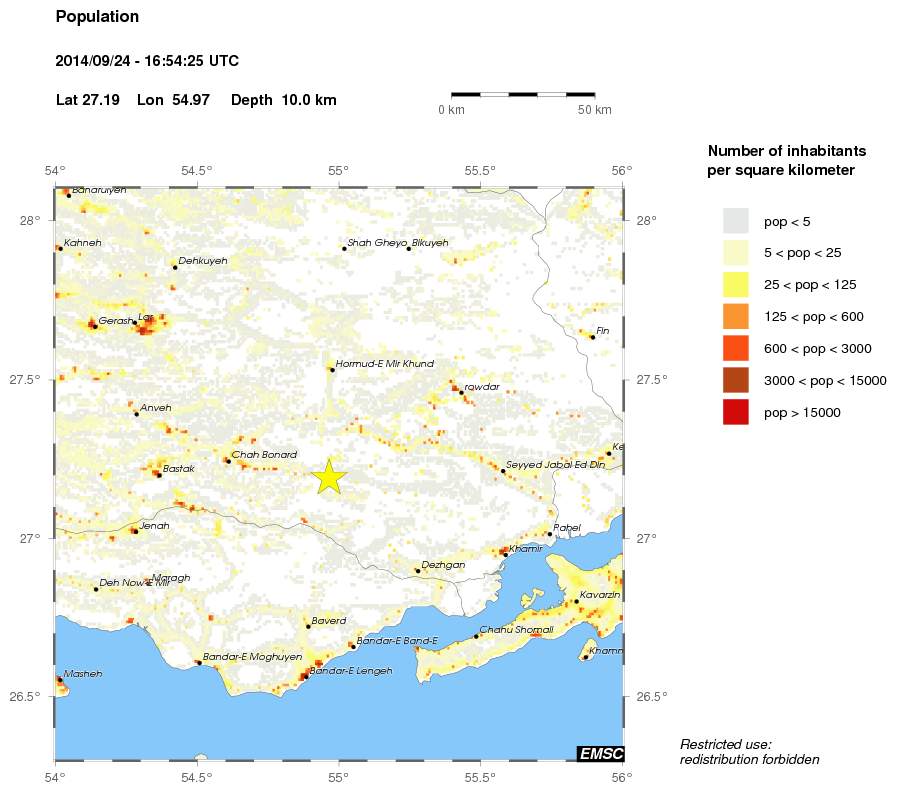This screenshot has height=792, width=897.
Task: Select the pale yellow '5 < pop < 25' swatch
Action: coord(736,253)
